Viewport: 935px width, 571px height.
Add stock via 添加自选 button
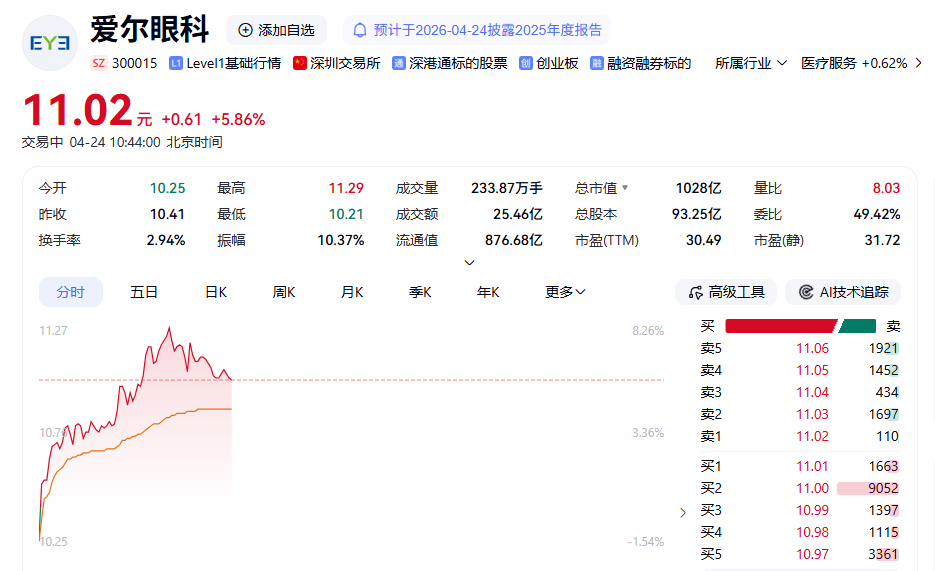pos(276,30)
